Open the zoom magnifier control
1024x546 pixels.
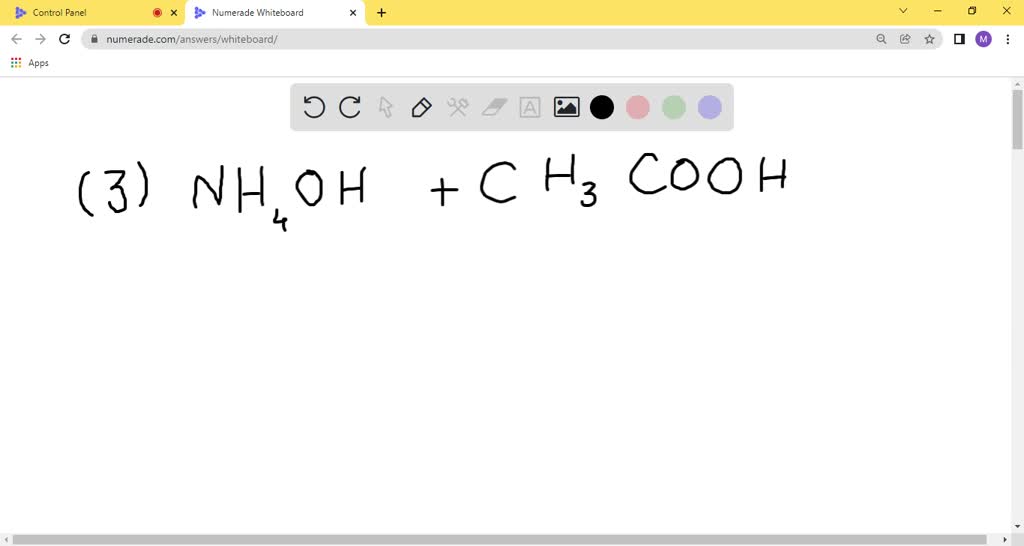(881, 39)
